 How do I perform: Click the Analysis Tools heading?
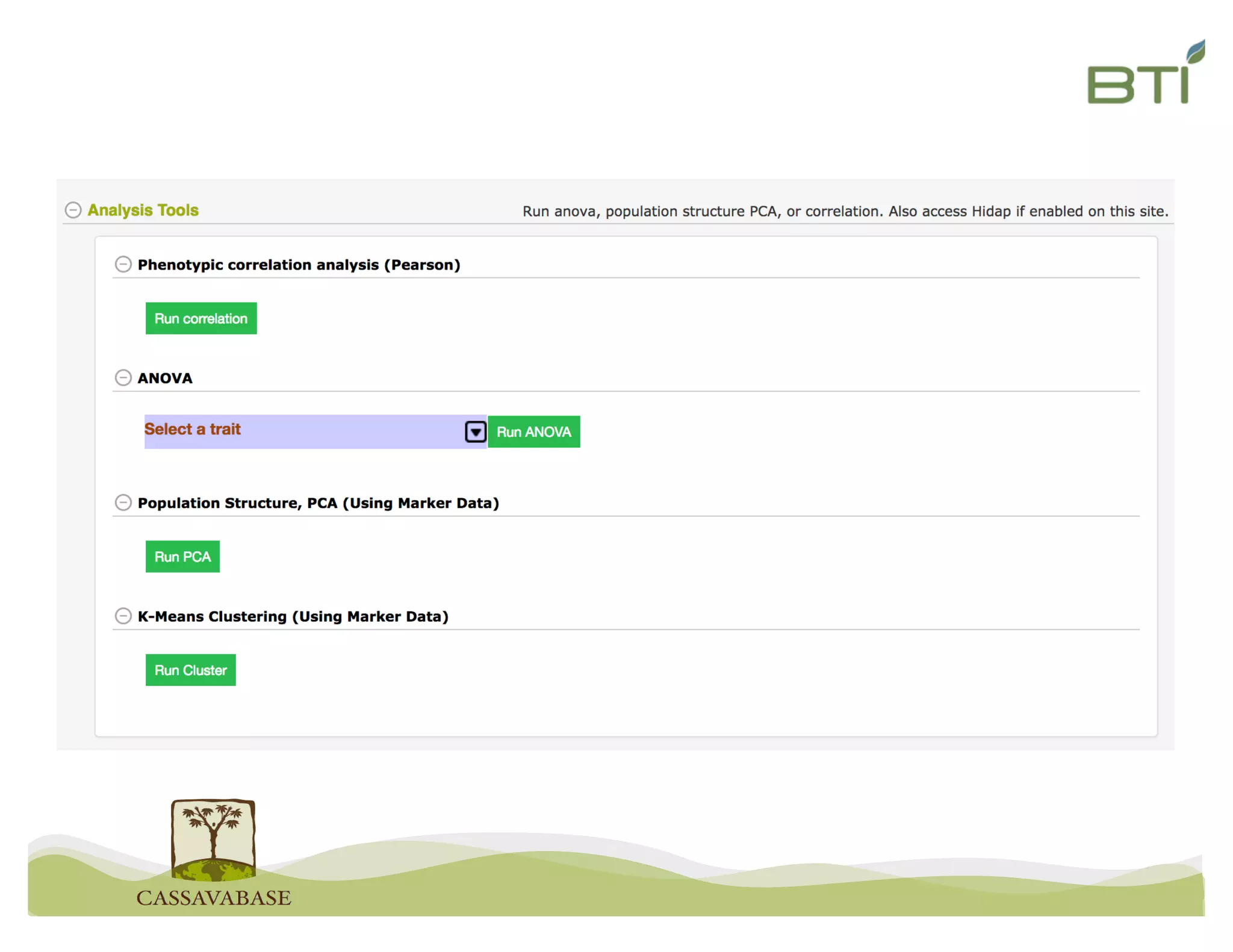click(x=143, y=210)
